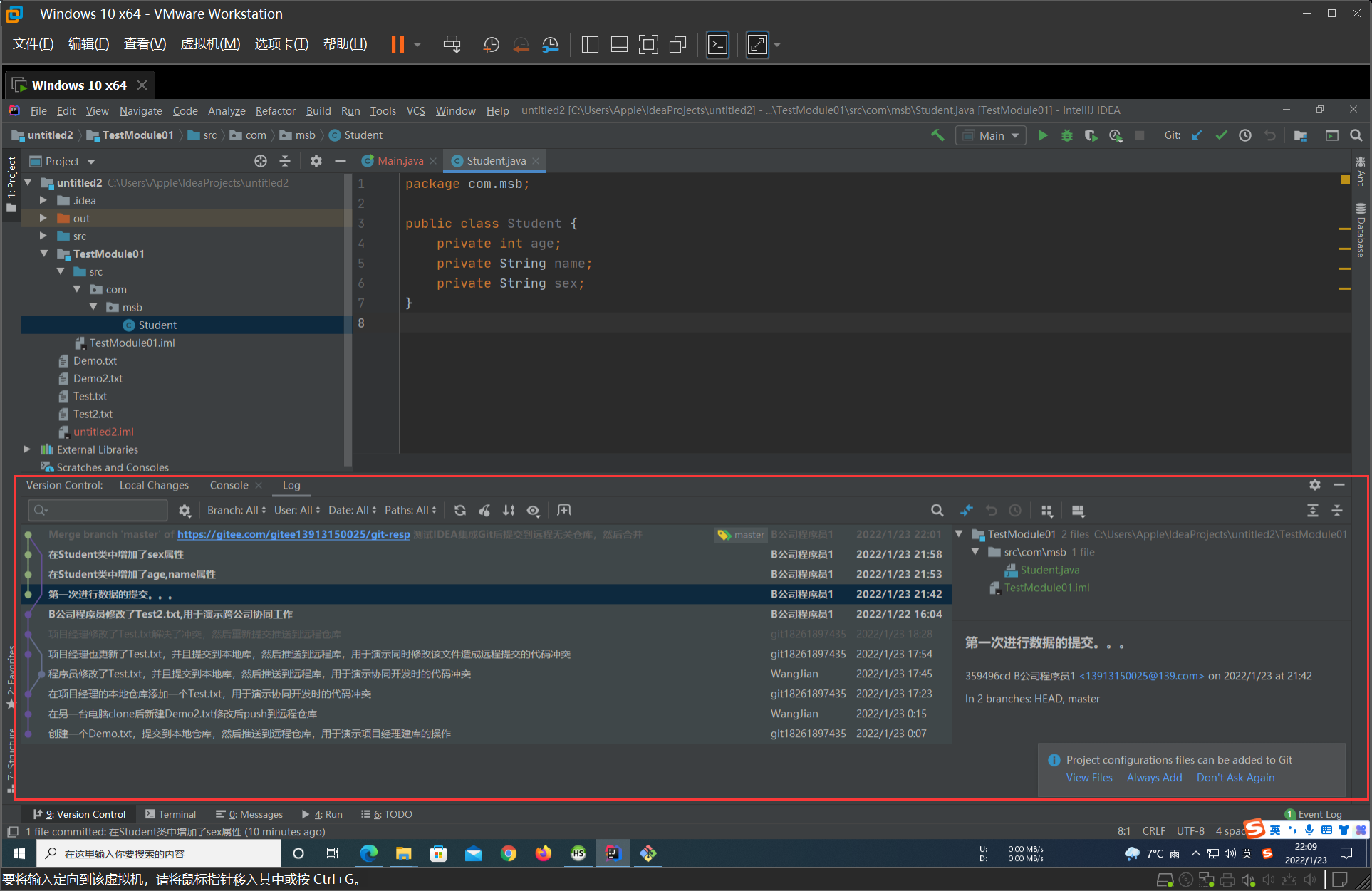Screen dimensions: 1372x891
Task: Open the Branch: All filter
Action: 237,510
